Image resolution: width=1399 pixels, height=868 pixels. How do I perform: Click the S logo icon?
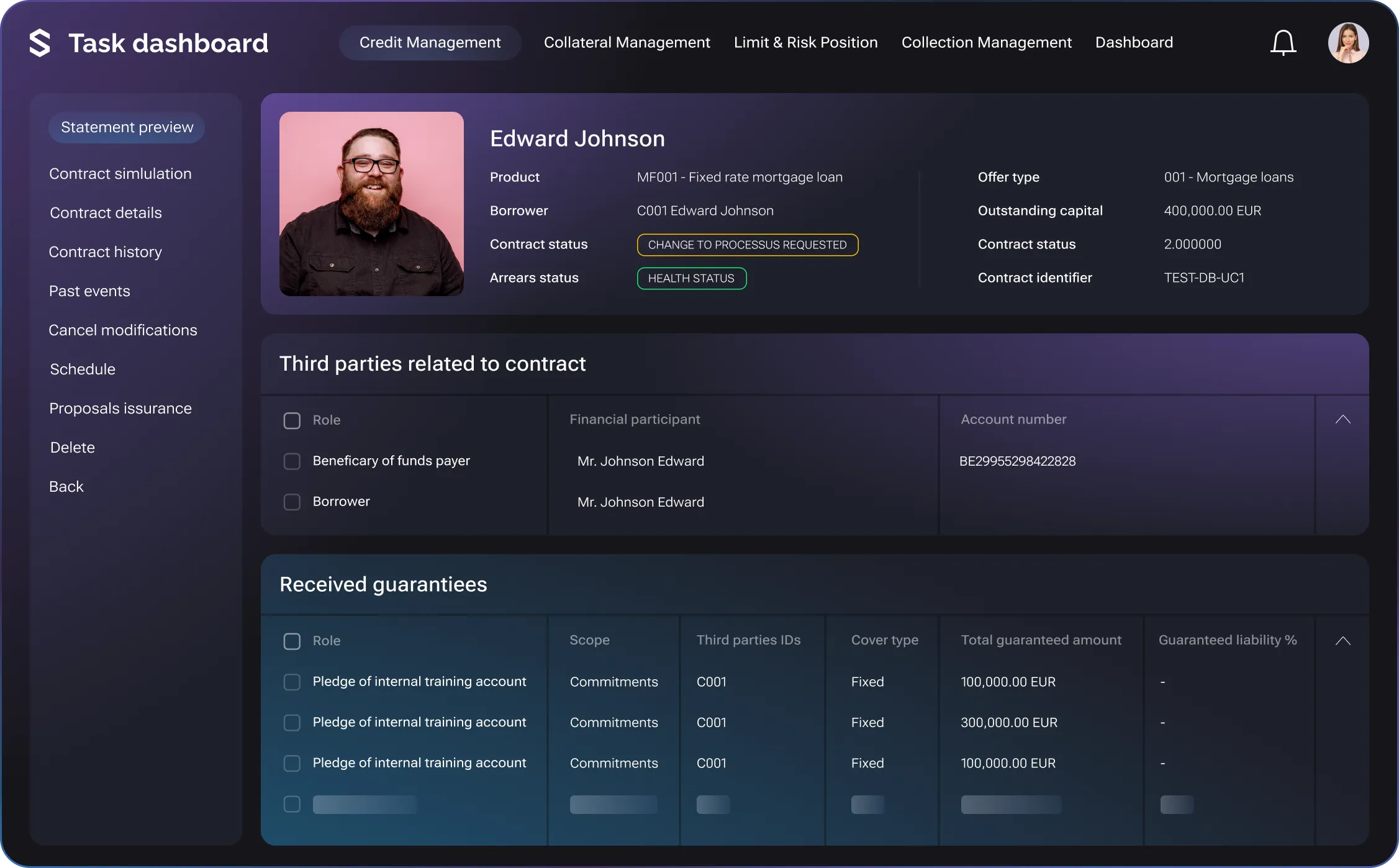(40, 43)
